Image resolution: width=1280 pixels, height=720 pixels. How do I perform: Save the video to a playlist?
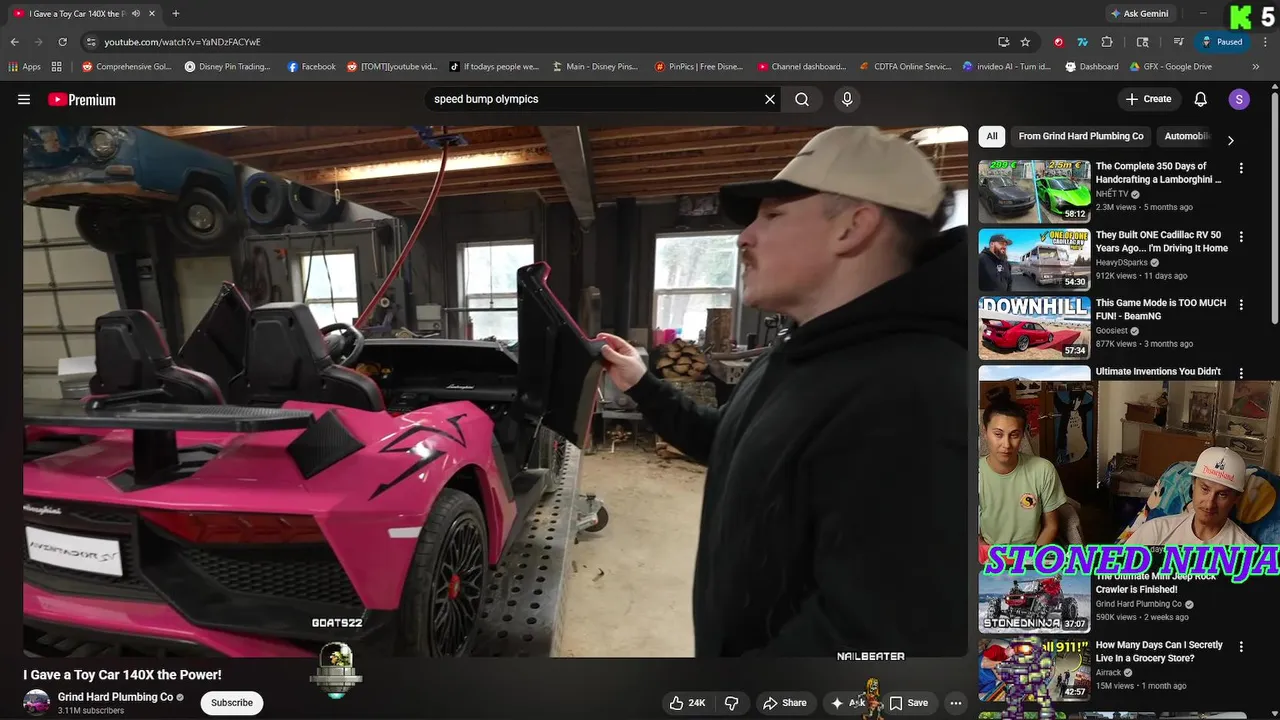click(x=909, y=703)
